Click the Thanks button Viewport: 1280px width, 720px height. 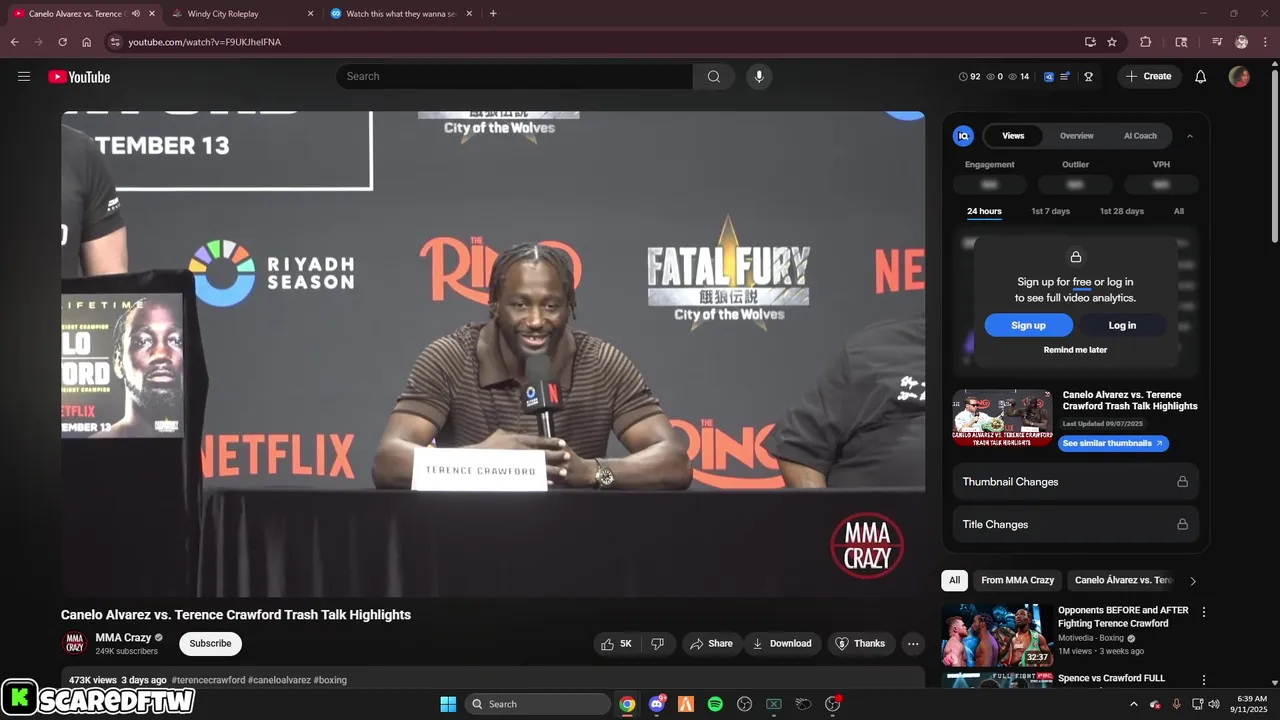[861, 644]
